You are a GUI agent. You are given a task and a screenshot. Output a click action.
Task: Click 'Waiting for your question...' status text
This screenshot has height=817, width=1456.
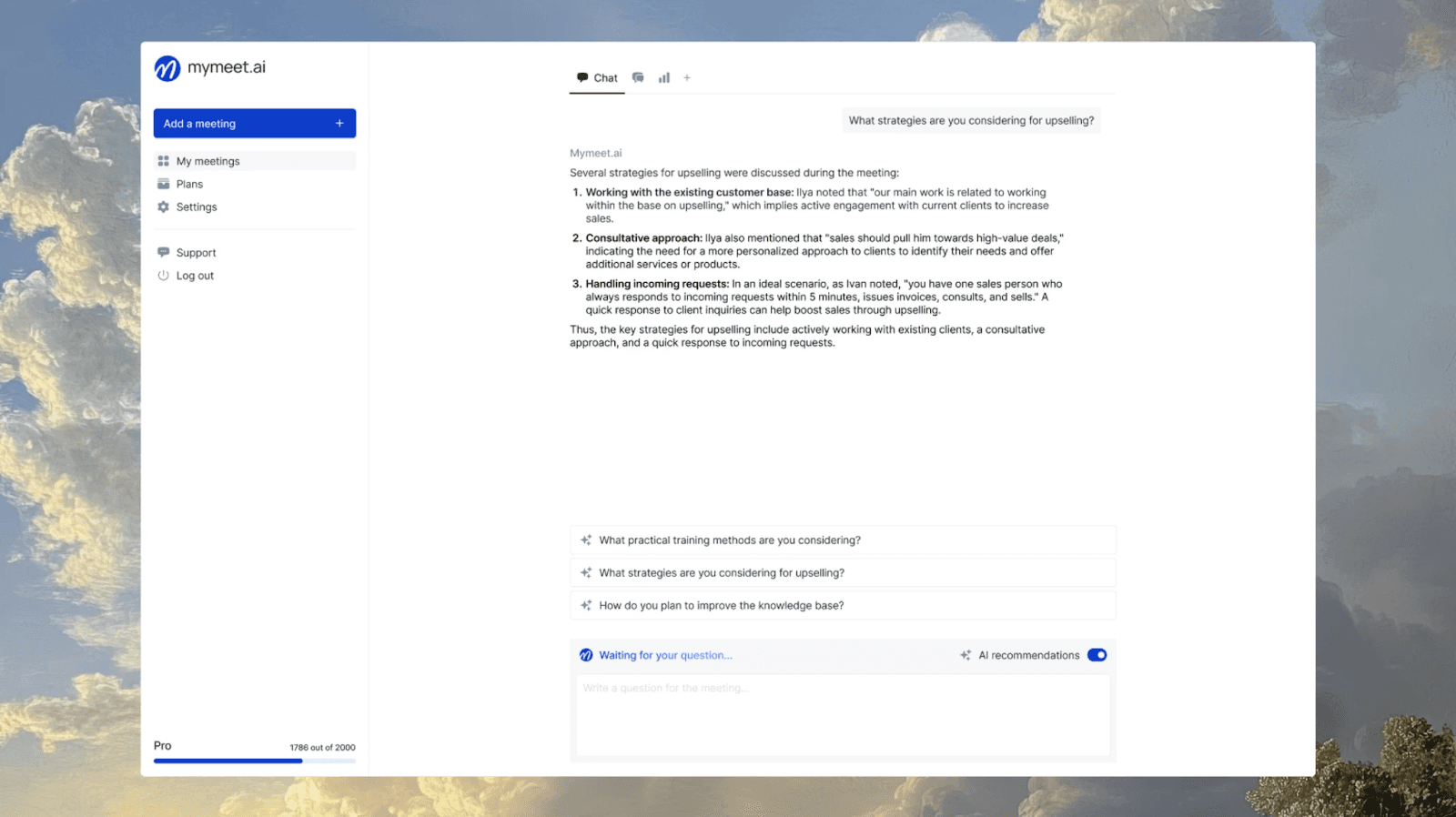665,655
